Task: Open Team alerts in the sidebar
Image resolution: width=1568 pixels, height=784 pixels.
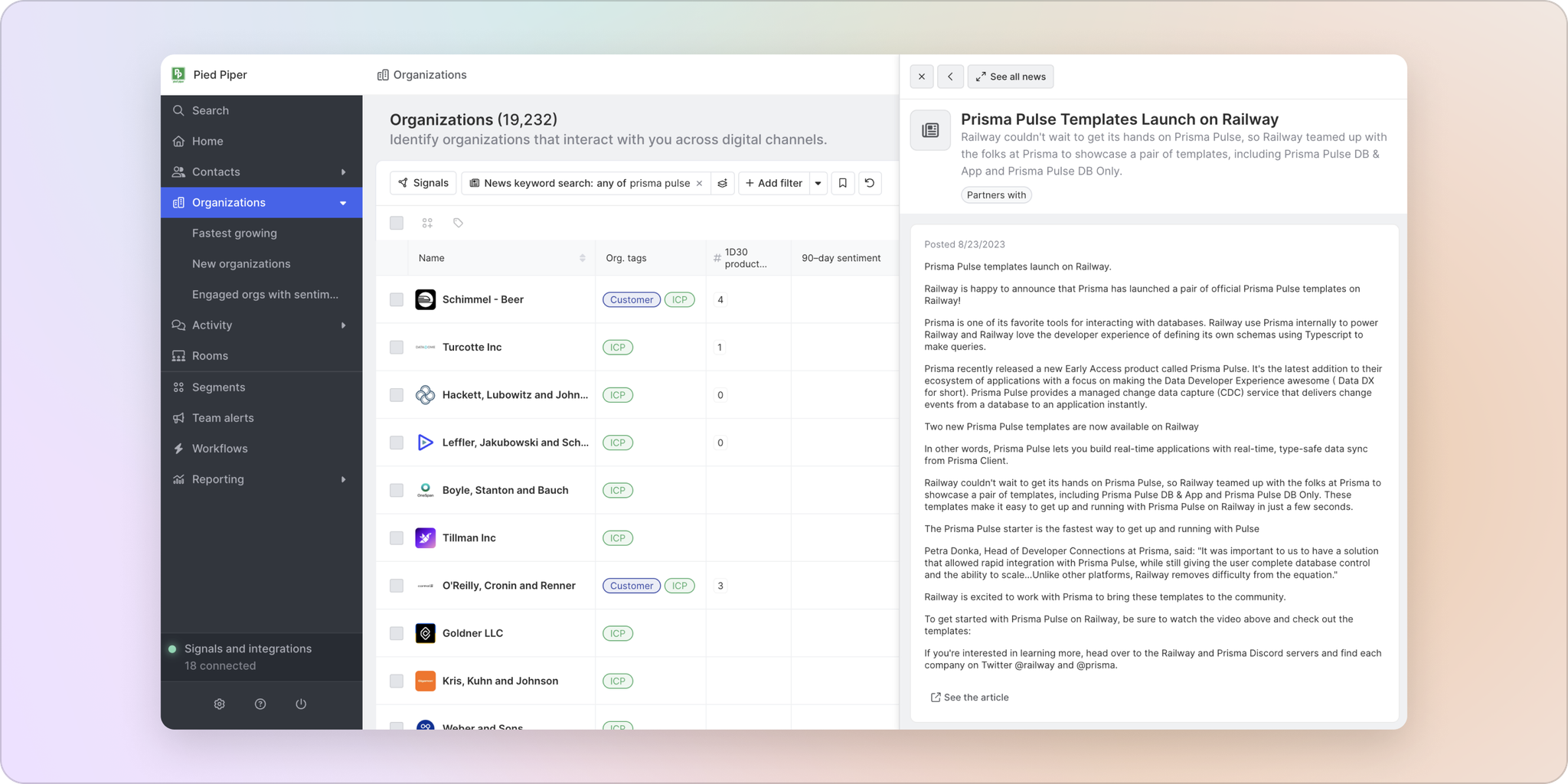Action: coord(262,418)
